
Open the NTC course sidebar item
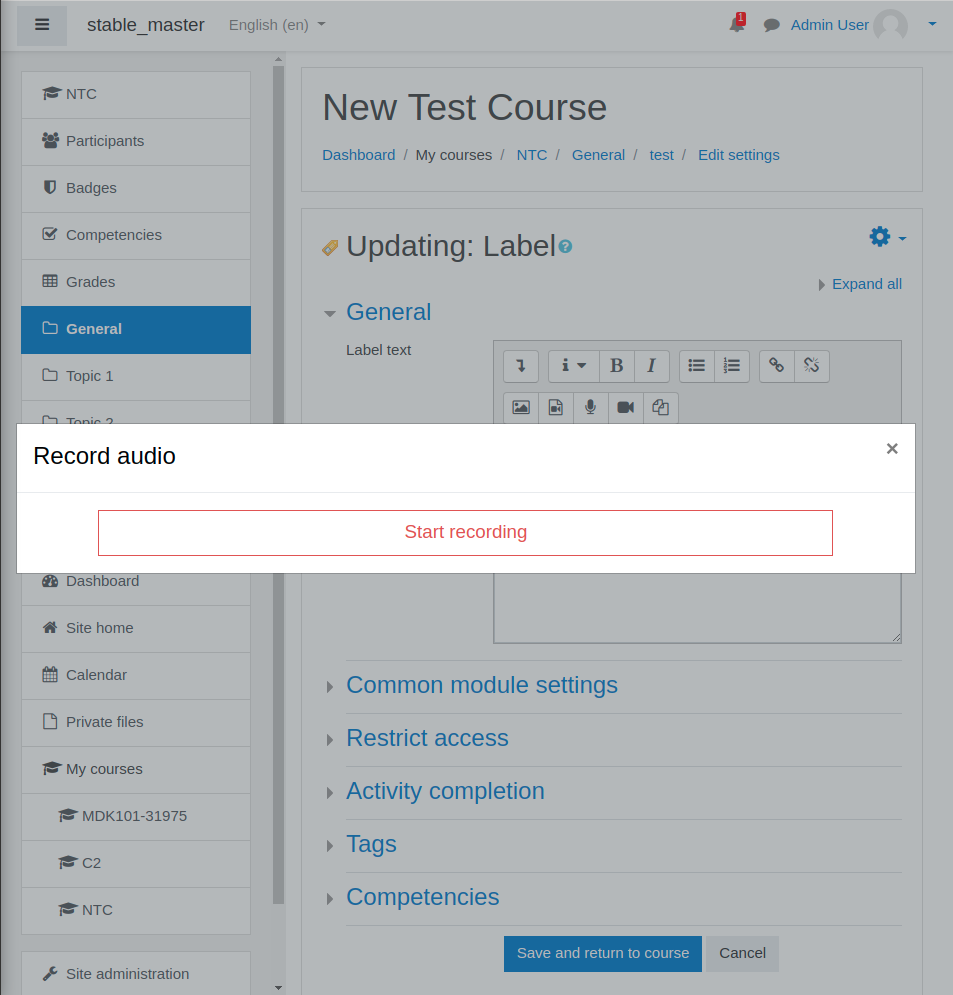coord(136,95)
